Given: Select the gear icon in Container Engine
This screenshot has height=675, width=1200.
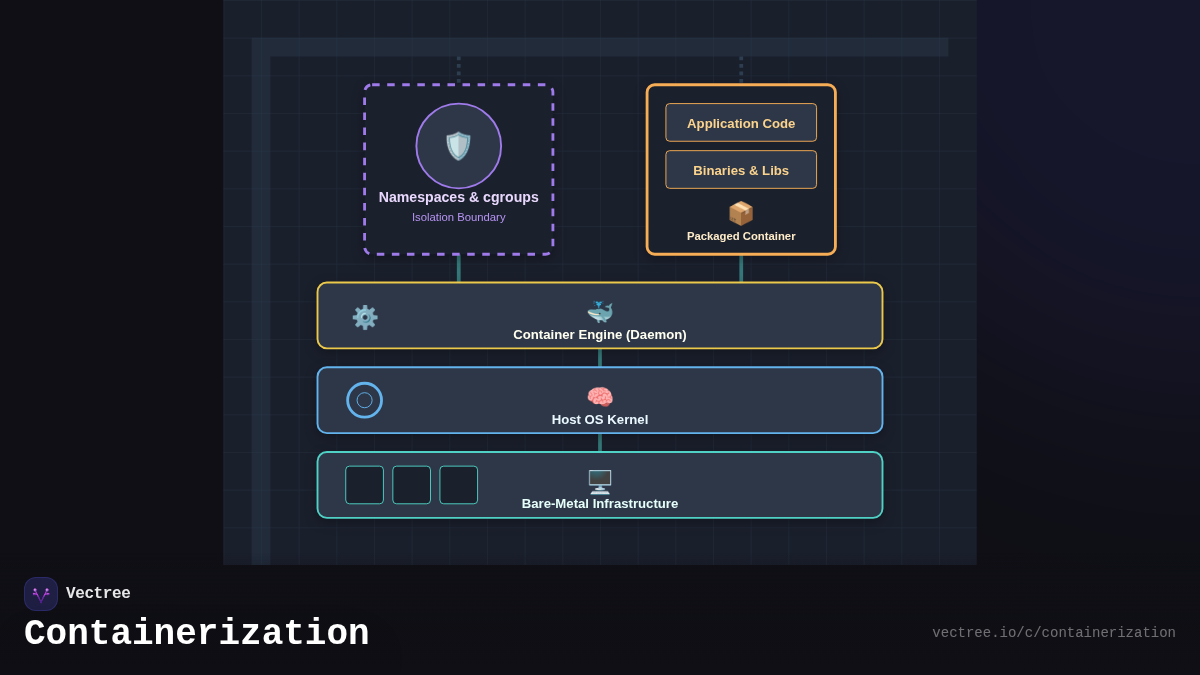Looking at the screenshot, I should click(365, 317).
